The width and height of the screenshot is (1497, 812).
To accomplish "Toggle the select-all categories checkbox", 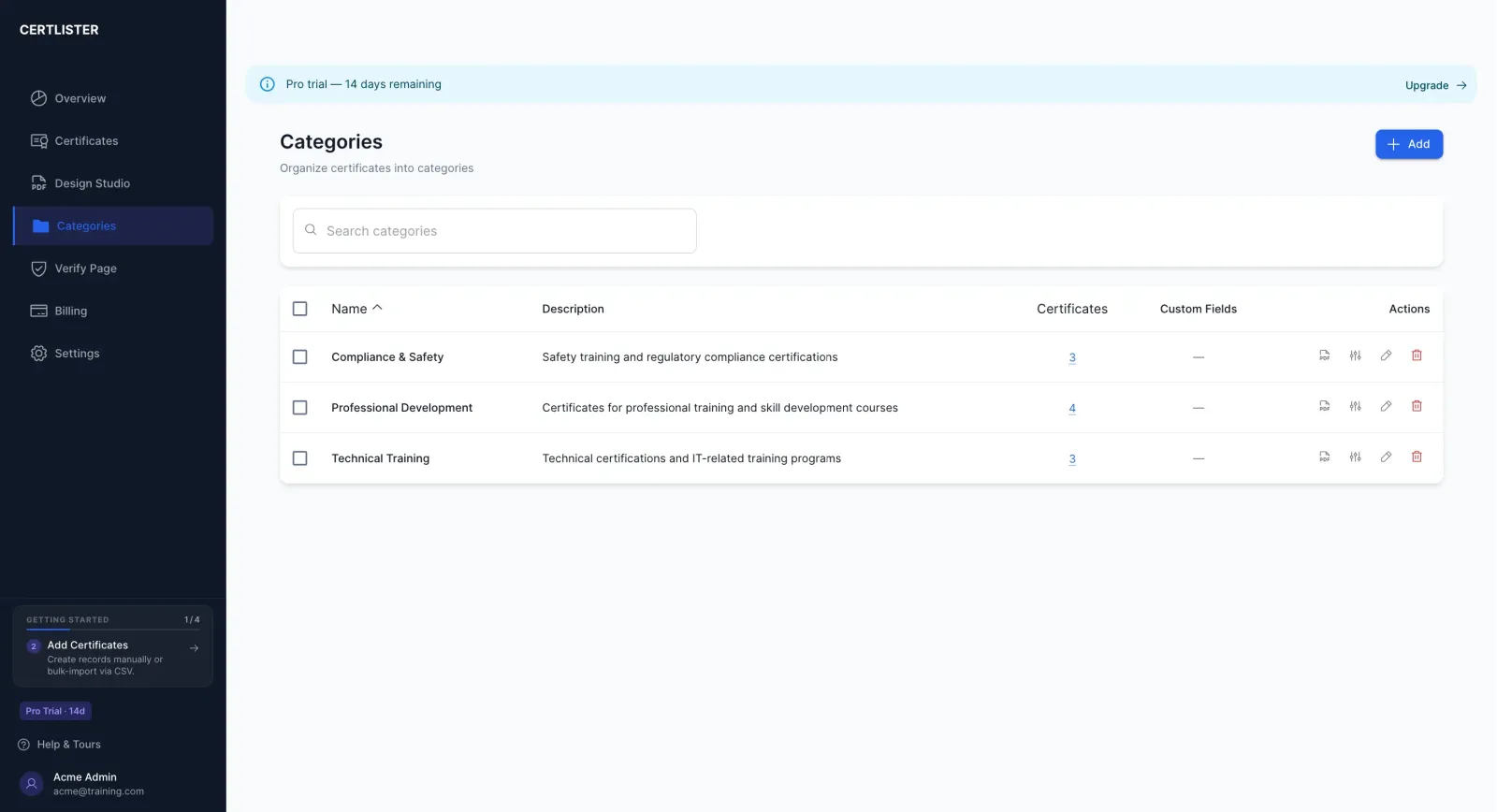I will tap(299, 309).
